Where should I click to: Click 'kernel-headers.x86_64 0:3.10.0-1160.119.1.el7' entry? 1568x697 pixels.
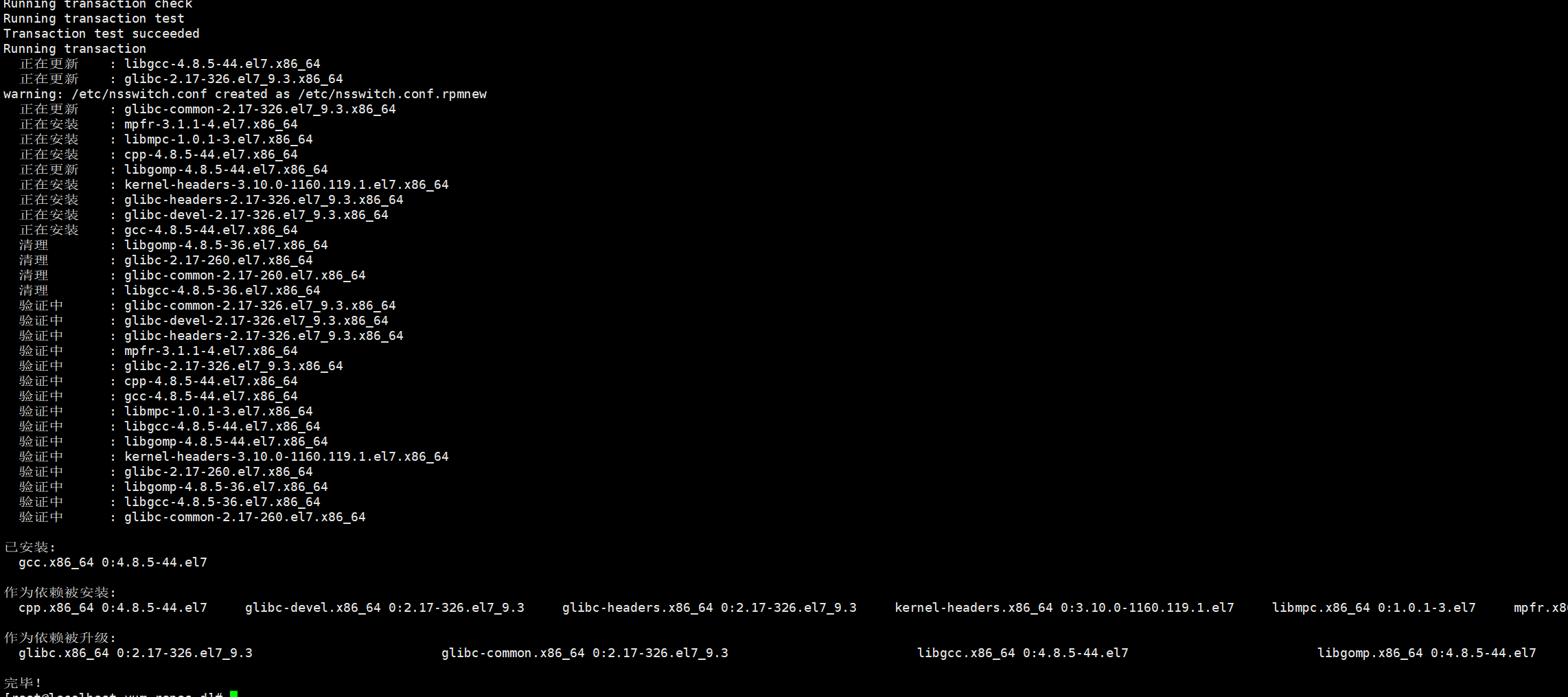tap(1064, 608)
